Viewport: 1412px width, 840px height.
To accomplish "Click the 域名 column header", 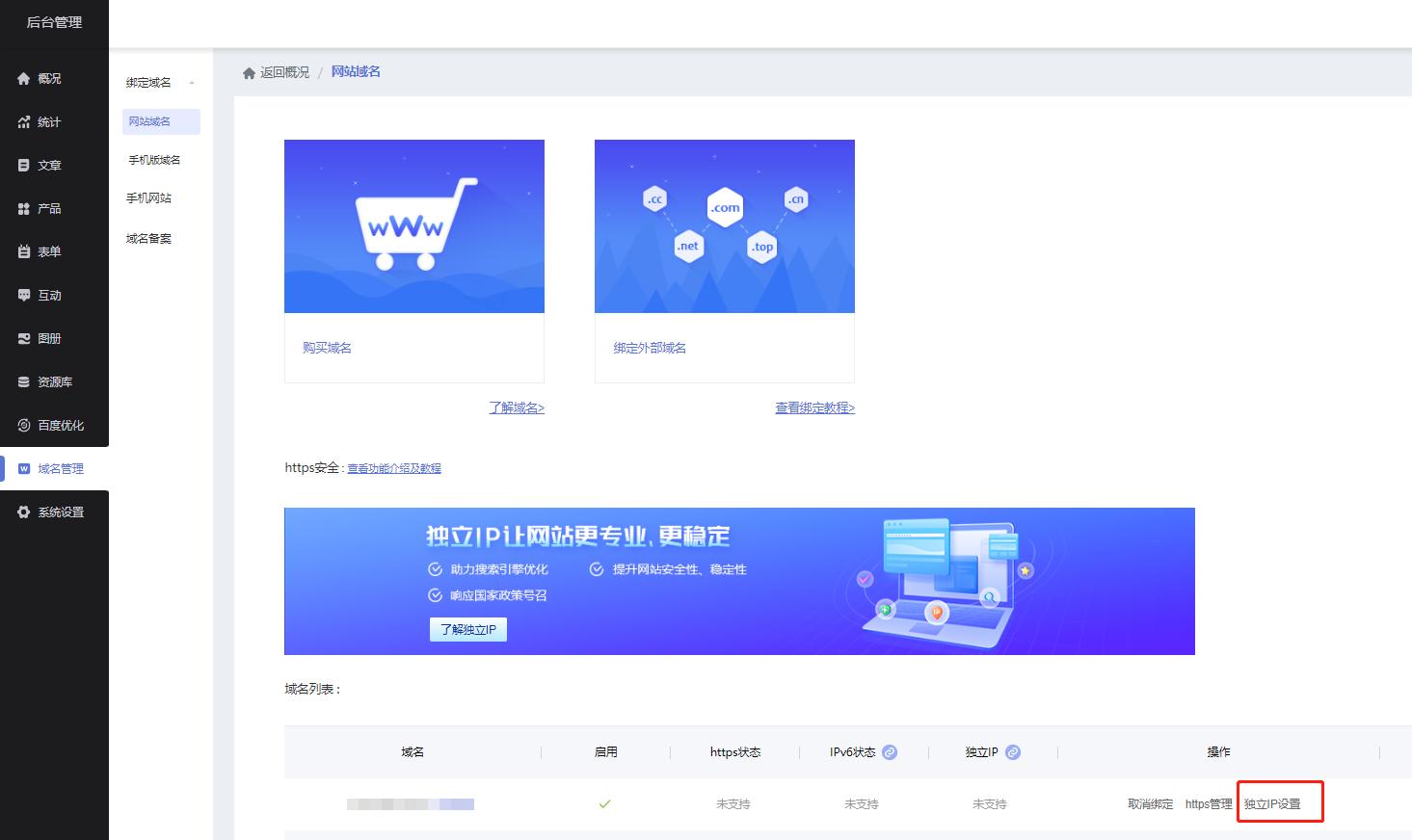I will tap(413, 752).
